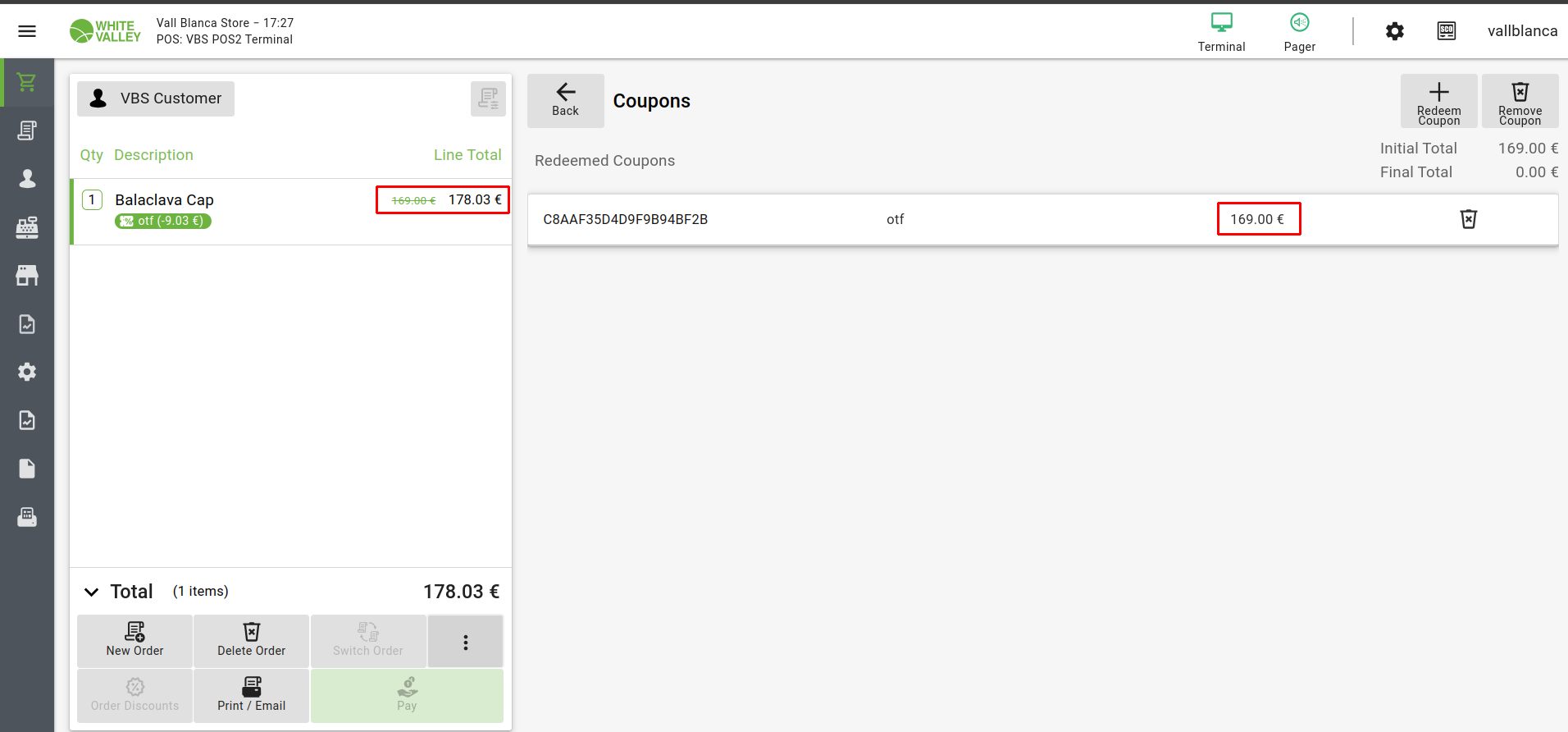Open the blank document sidebar icon
1568x732 pixels.
click(x=27, y=469)
